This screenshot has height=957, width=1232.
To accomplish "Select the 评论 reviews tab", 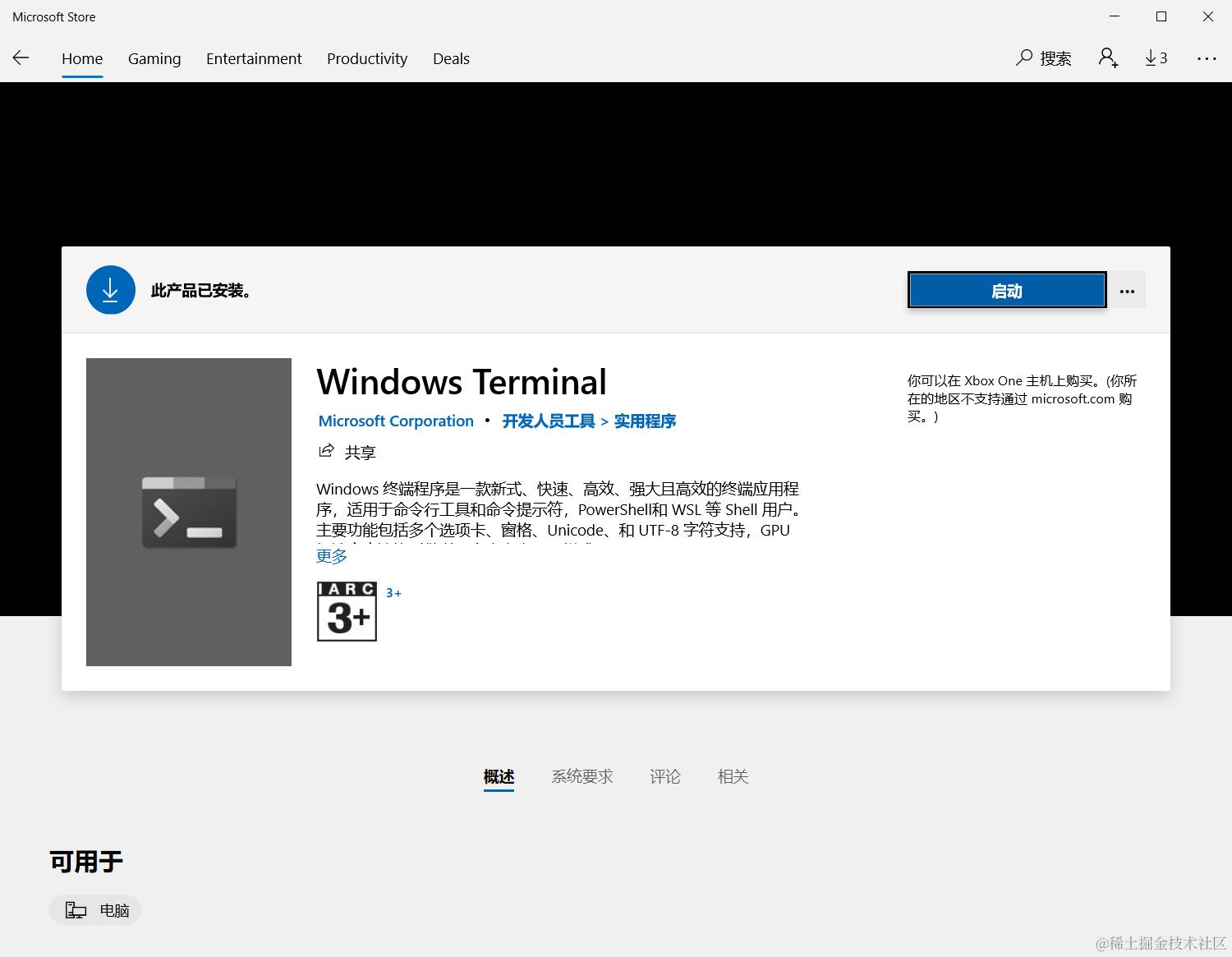I will click(665, 776).
